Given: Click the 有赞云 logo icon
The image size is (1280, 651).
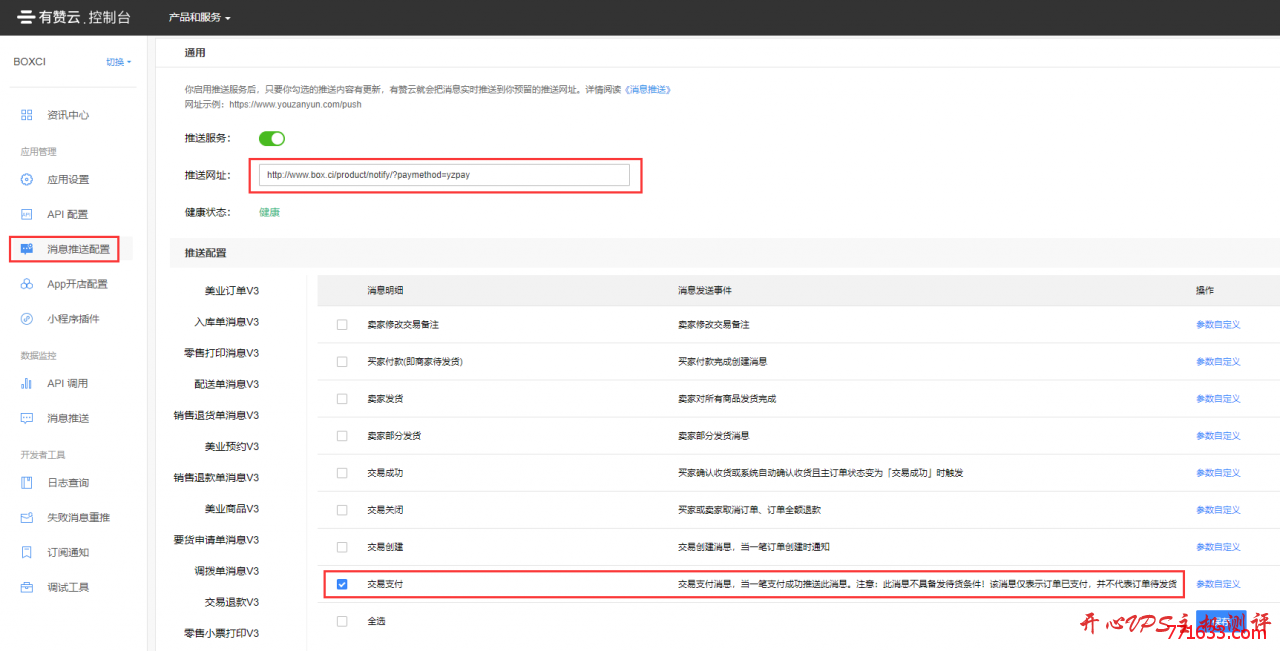Looking at the screenshot, I should click(26, 17).
